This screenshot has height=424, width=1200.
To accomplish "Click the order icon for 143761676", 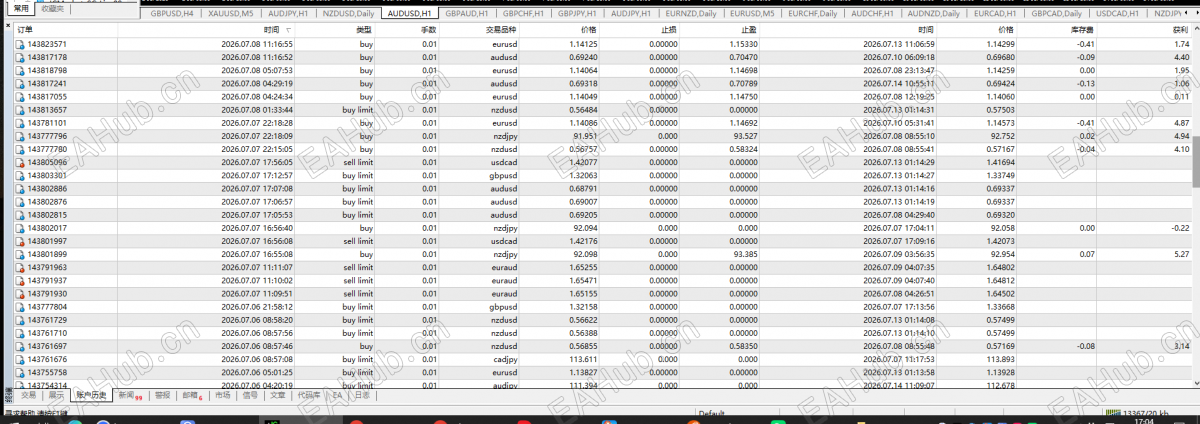I will point(20,359).
